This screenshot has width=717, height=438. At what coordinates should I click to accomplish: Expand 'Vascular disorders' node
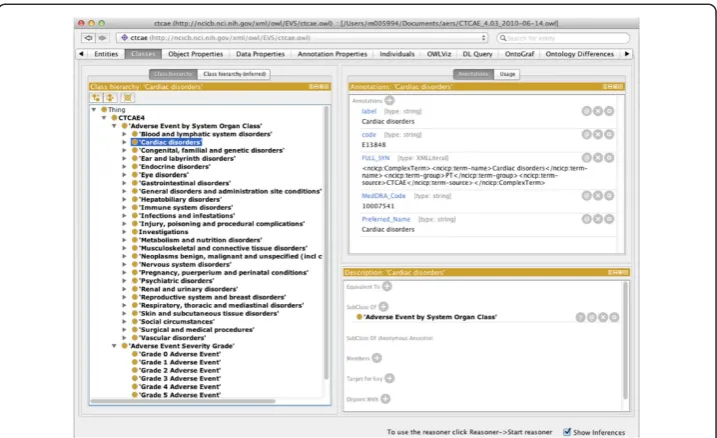pos(124,338)
